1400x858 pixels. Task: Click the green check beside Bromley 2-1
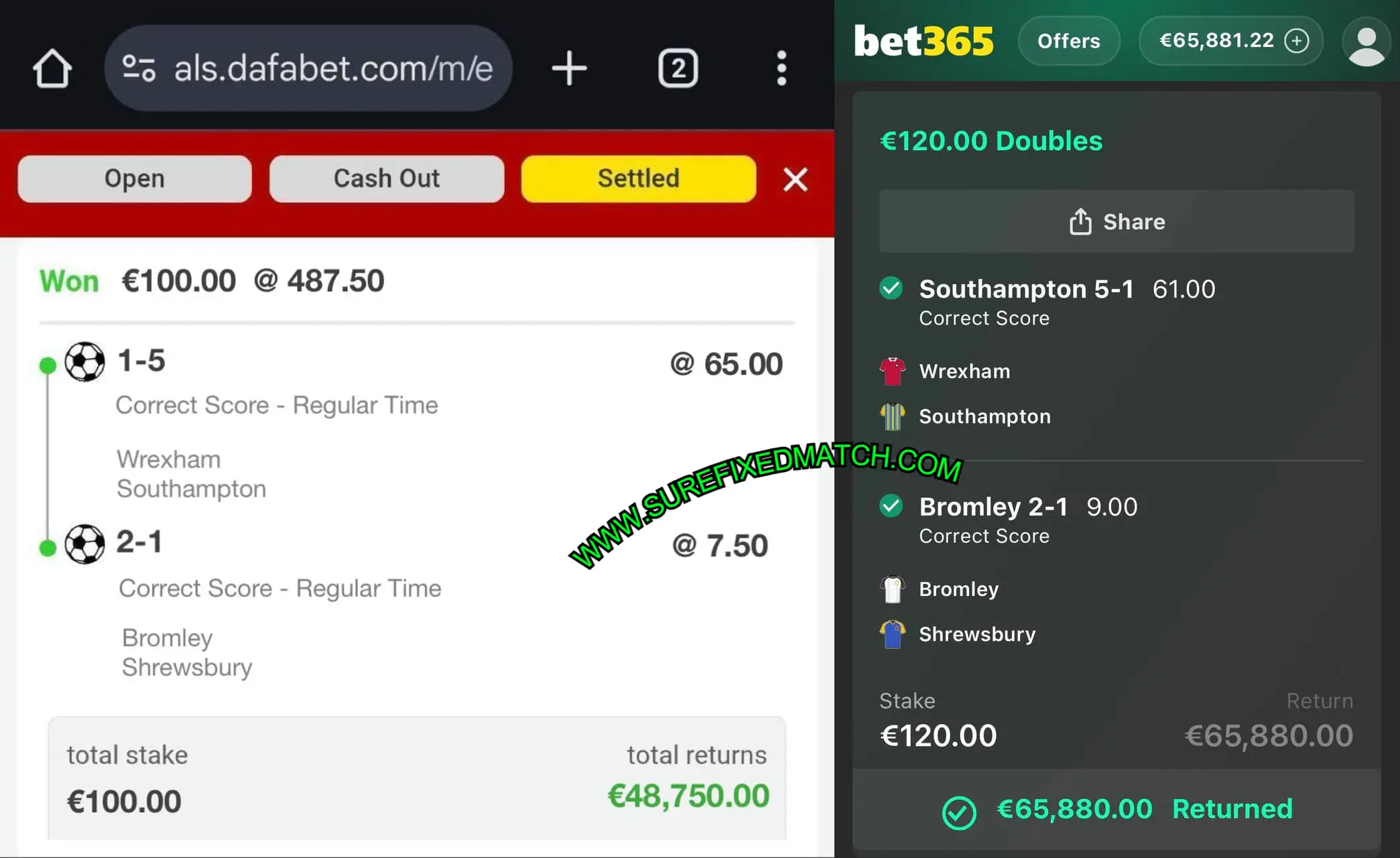tap(891, 506)
